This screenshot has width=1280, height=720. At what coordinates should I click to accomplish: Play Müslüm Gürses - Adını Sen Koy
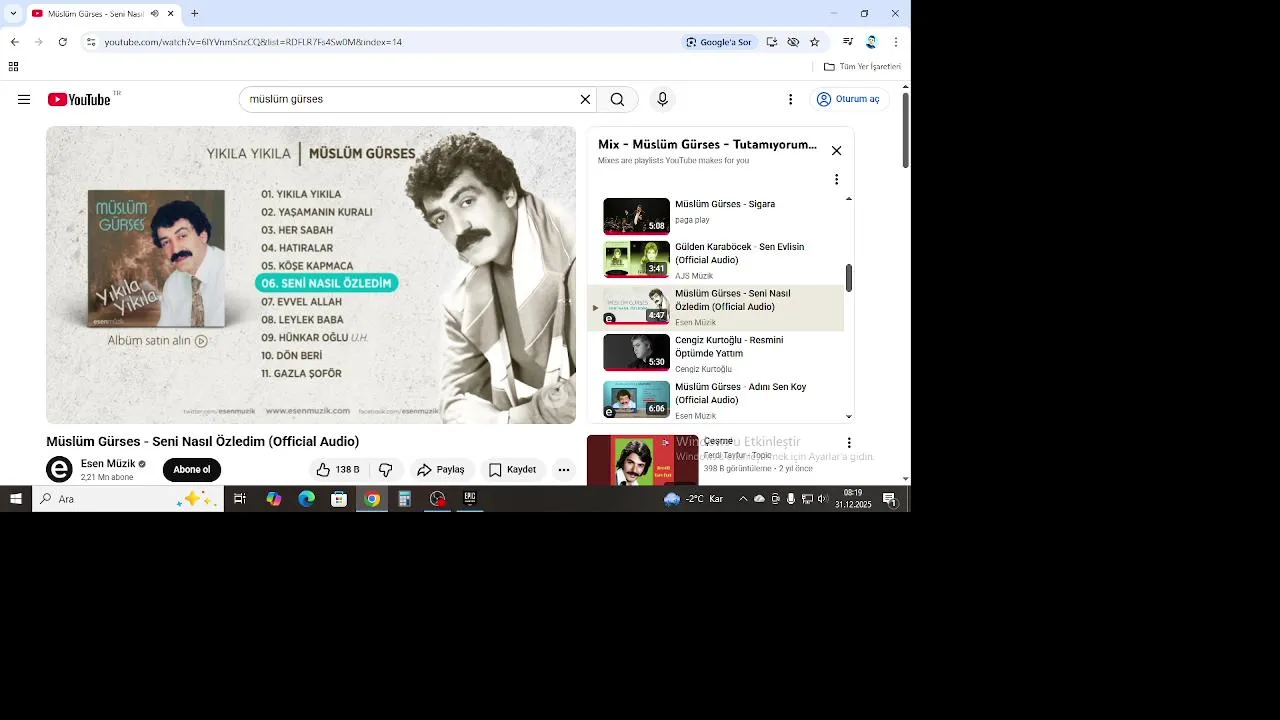click(x=716, y=399)
